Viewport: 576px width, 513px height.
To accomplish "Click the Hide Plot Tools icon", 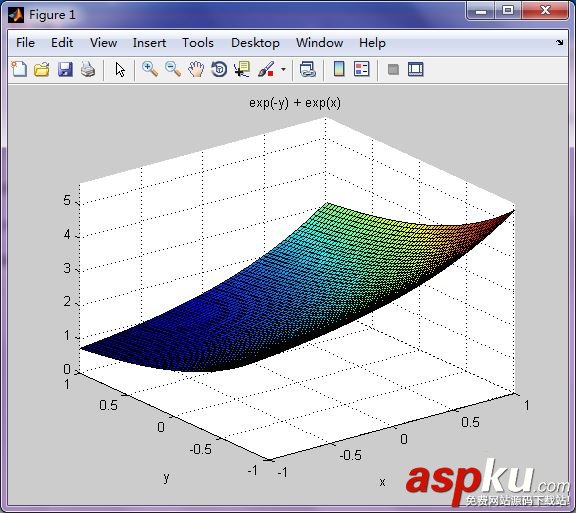I will pos(393,69).
